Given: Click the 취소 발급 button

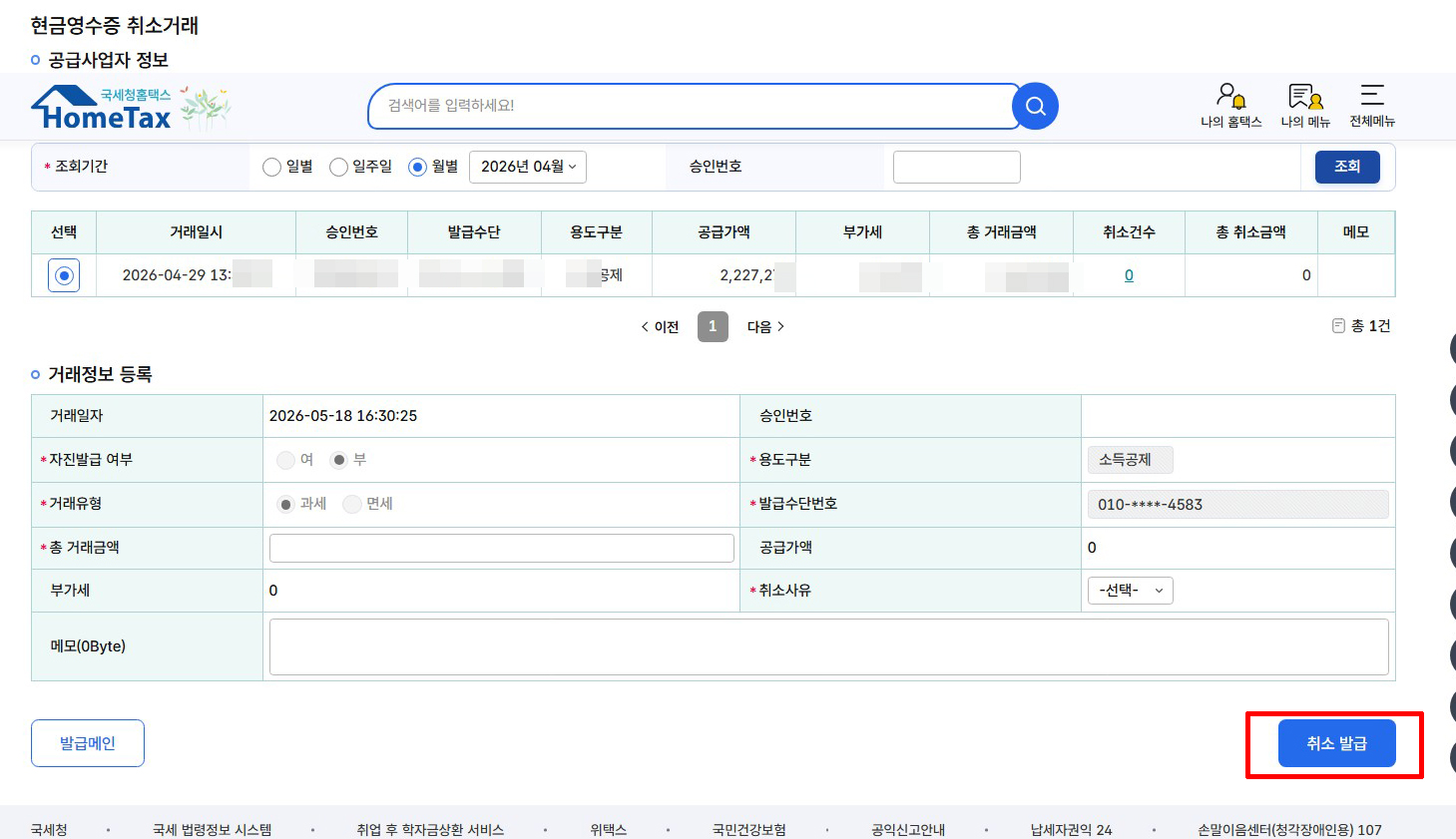Looking at the screenshot, I should coord(1336,743).
